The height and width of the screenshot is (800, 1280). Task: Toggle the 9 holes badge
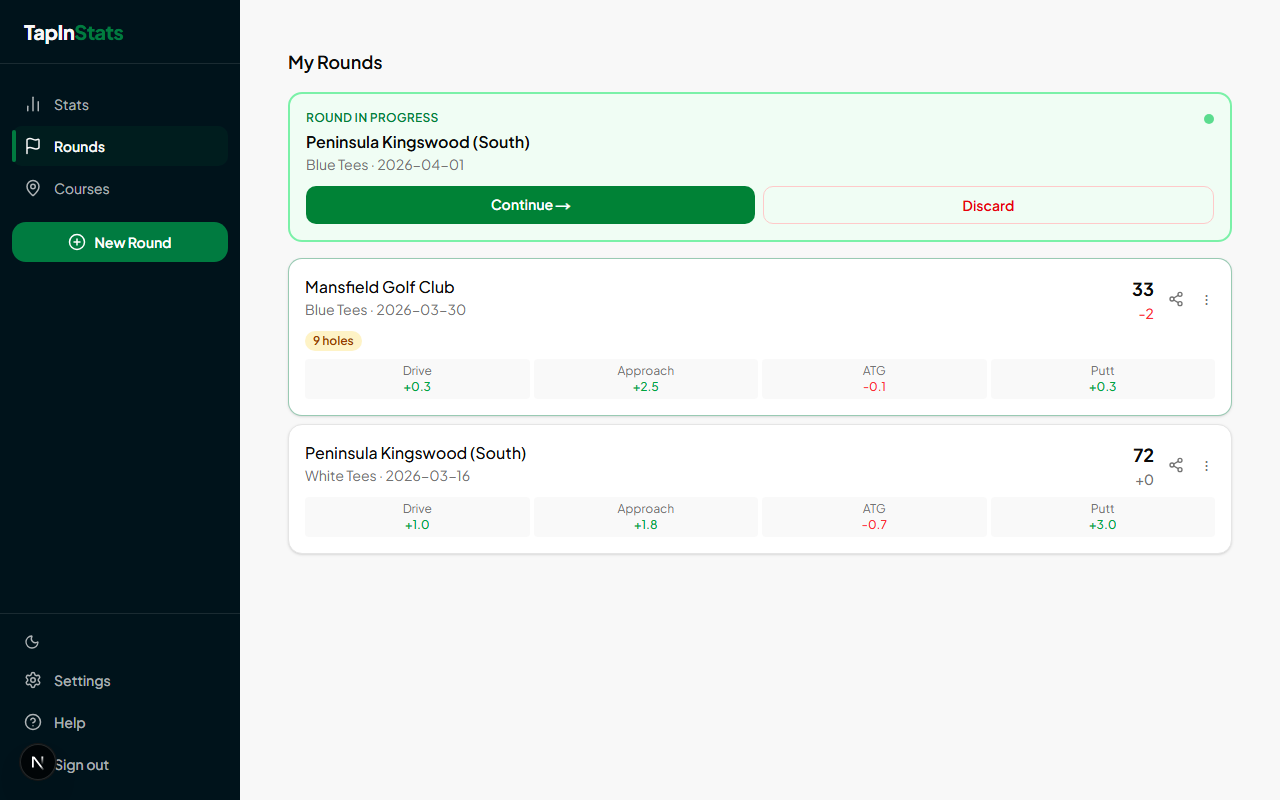333,340
